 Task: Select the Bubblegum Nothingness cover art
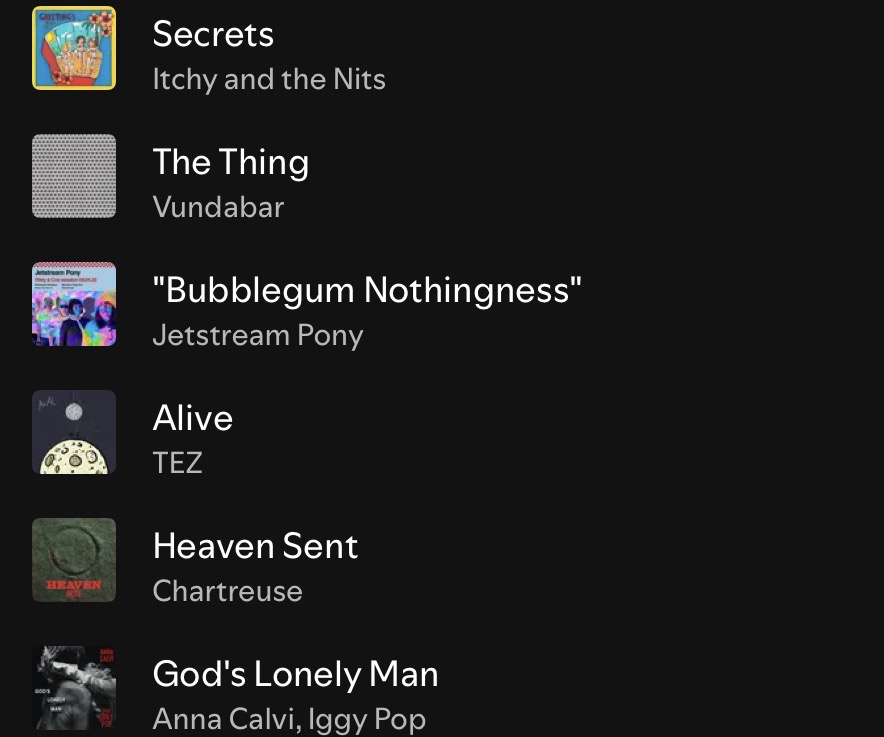(x=74, y=304)
